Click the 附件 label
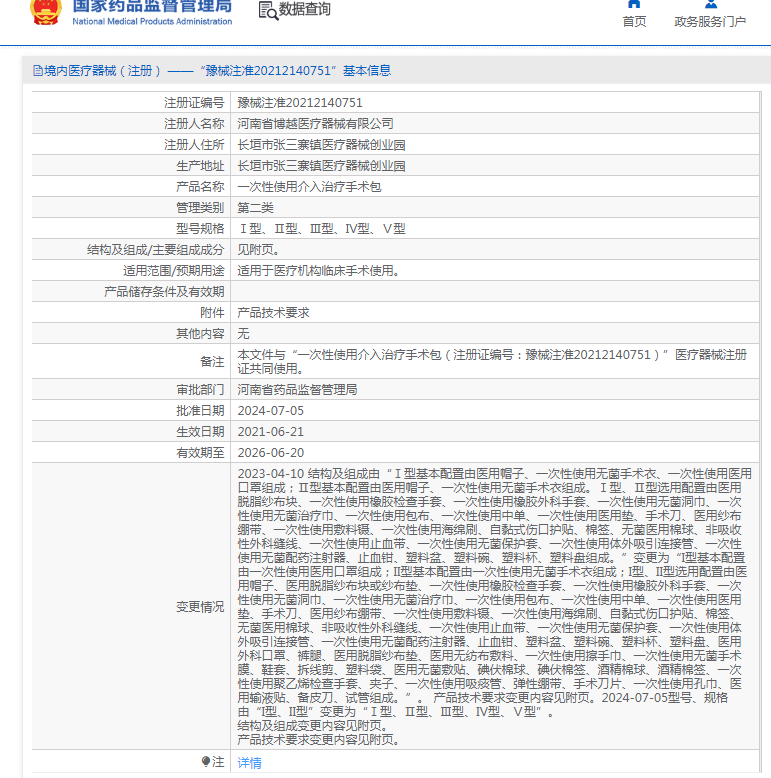Screen dimensions: 771x778 coord(212,313)
